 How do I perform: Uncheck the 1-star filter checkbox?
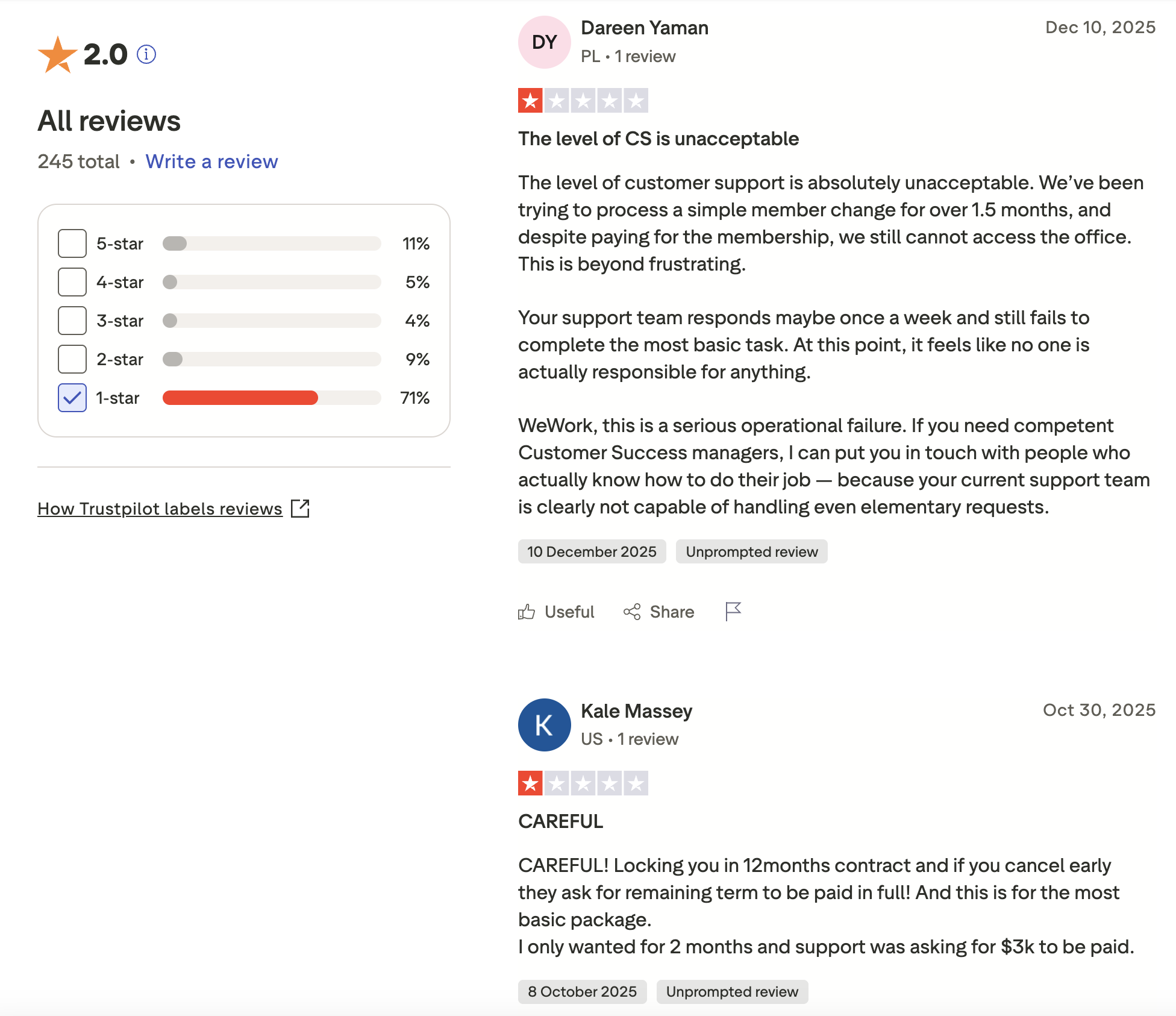[72, 398]
